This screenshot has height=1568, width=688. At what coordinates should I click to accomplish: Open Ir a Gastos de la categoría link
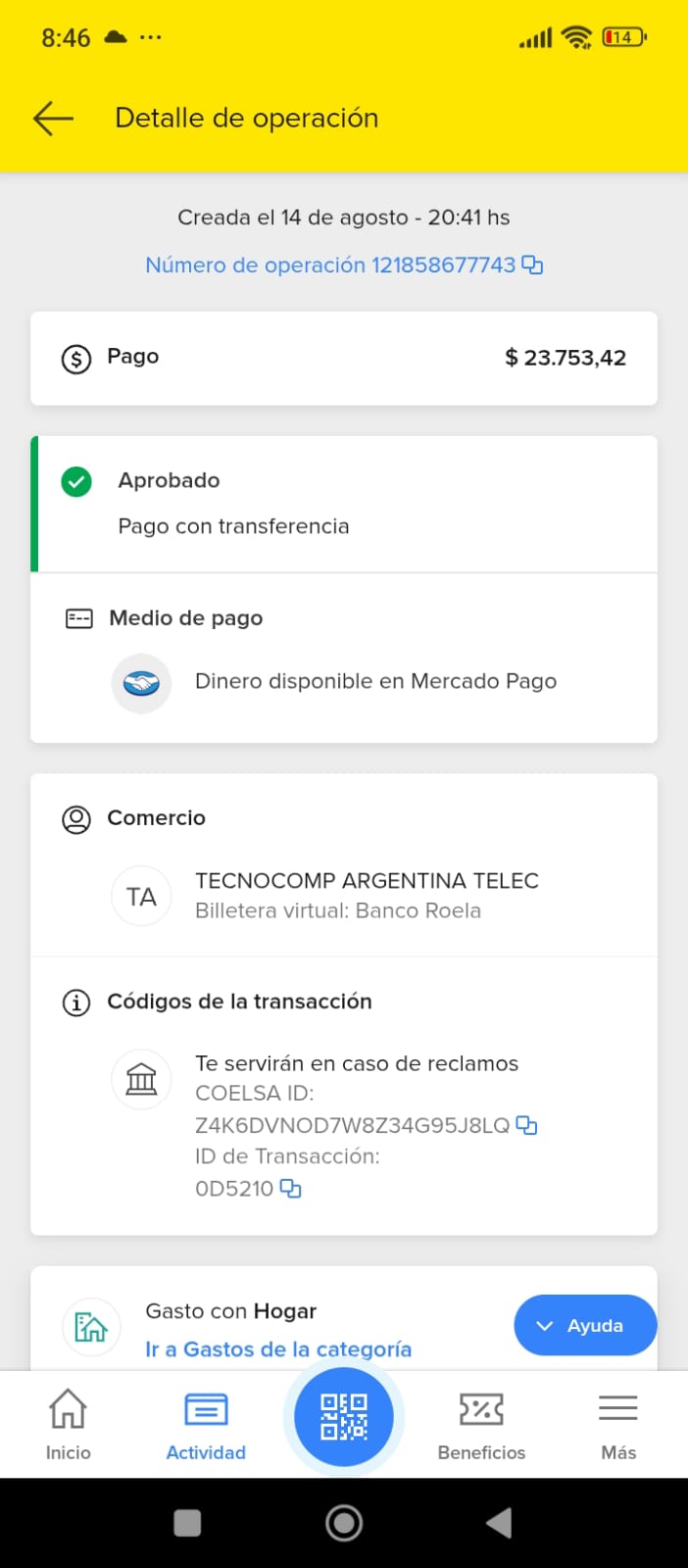[x=278, y=1349]
